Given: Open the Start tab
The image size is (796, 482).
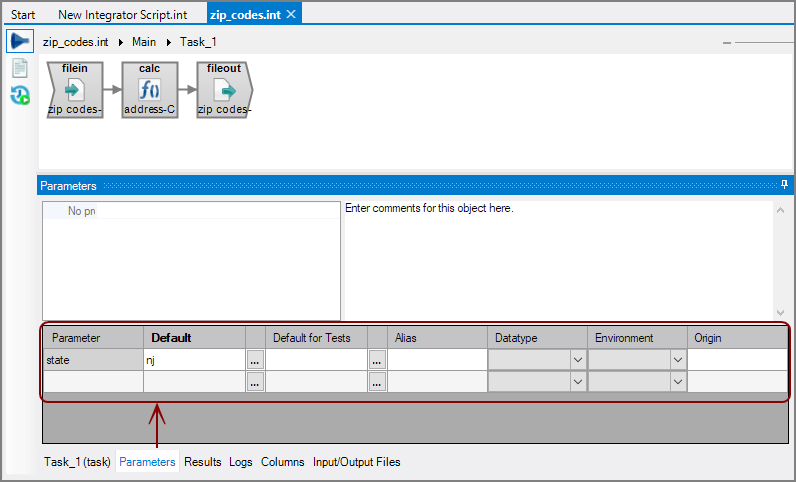Looking at the screenshot, I should tap(23, 15).
